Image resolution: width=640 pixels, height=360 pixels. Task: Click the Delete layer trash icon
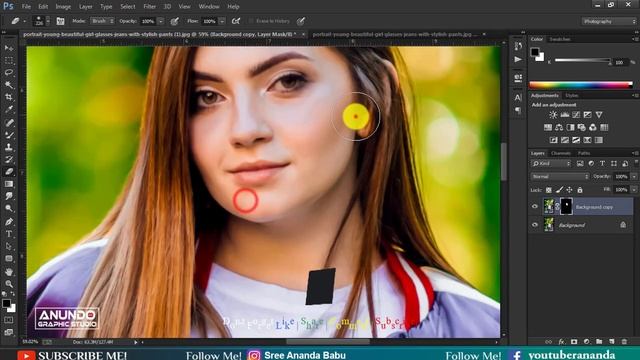pos(624,342)
